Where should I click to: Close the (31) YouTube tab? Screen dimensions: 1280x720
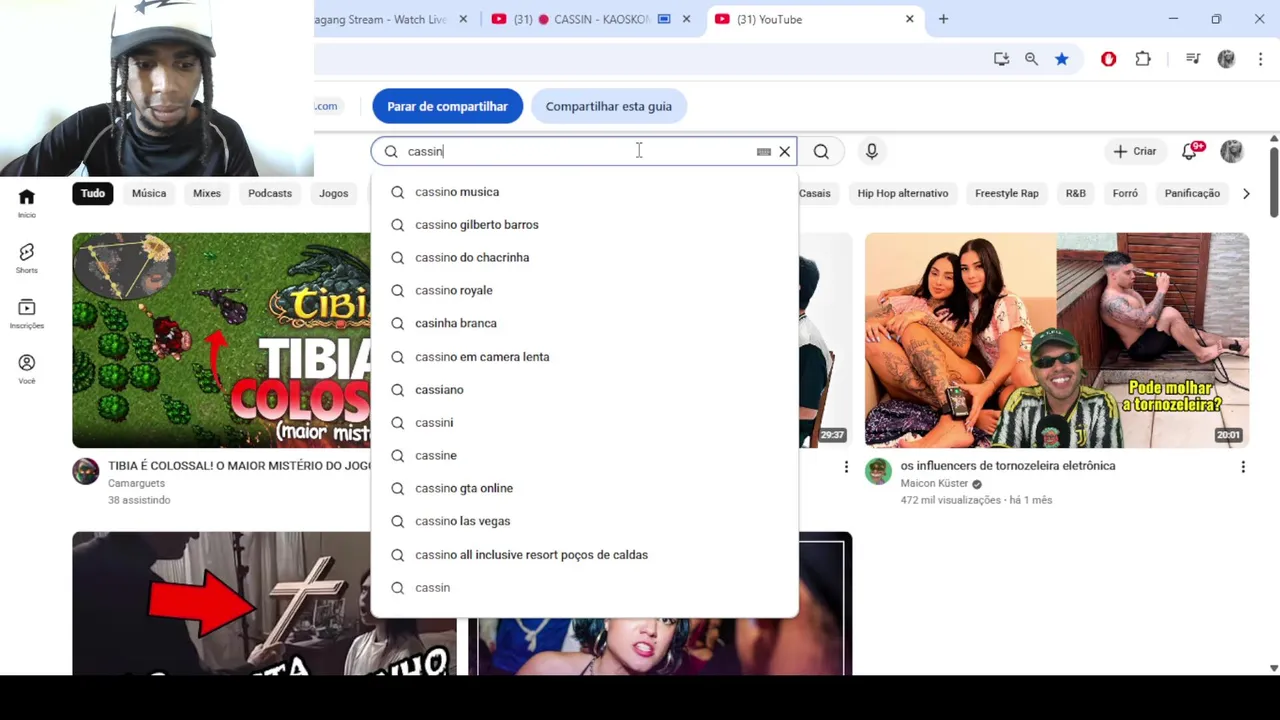click(x=909, y=19)
